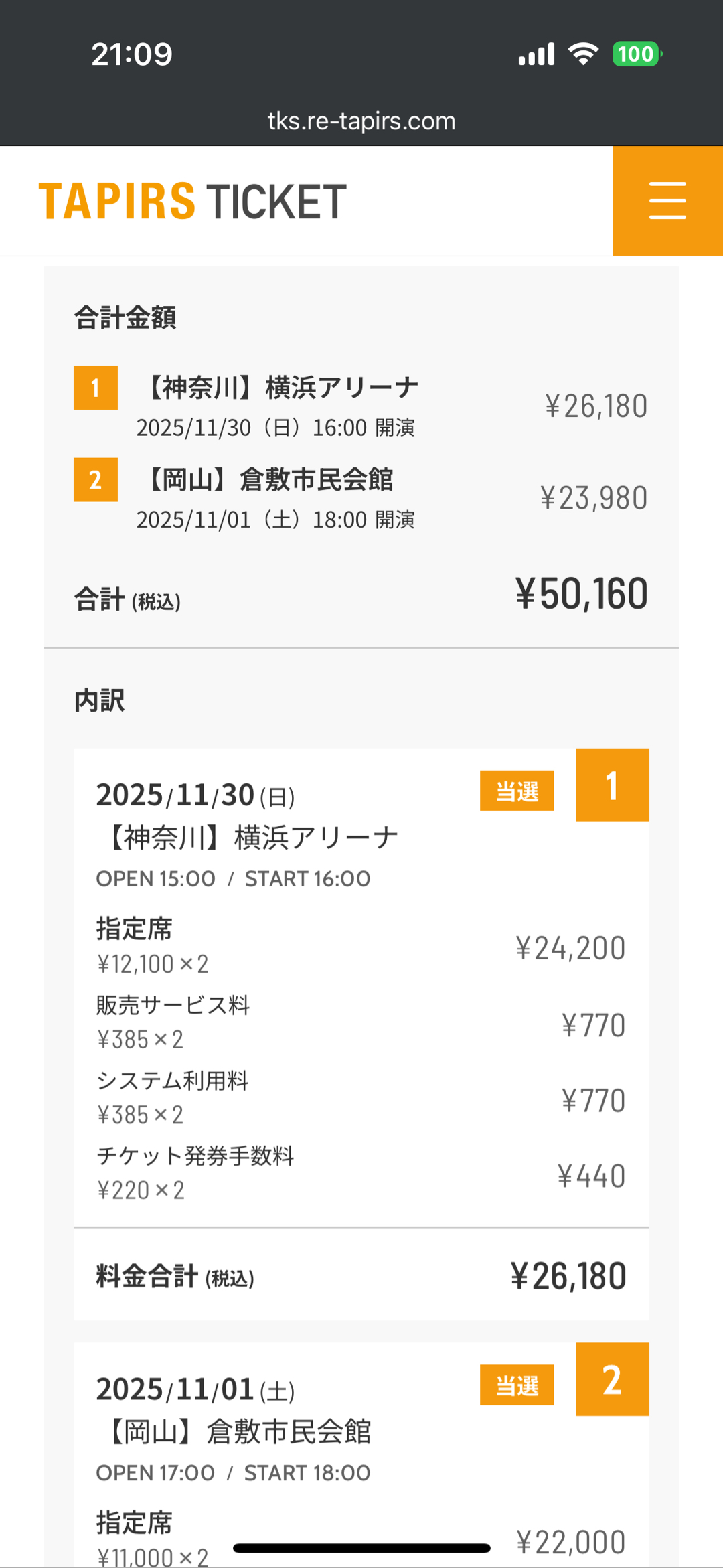
Task: Tap 当選 badge on 2025/11/01 card
Action: point(517,1385)
